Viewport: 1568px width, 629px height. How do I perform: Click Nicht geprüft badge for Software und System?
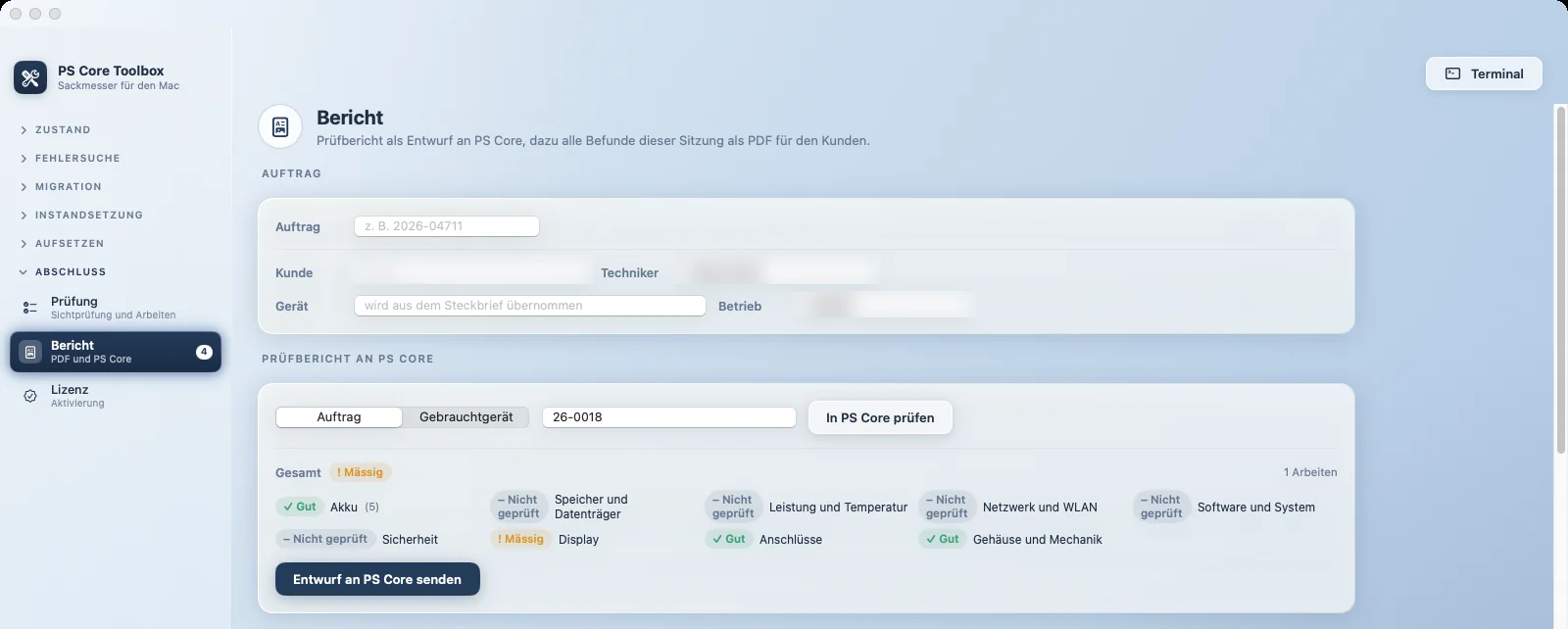(x=1161, y=507)
